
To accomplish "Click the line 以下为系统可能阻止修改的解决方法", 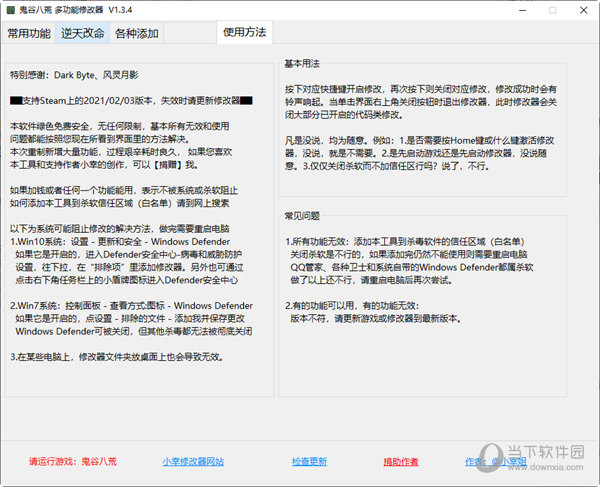I will 120,229.
